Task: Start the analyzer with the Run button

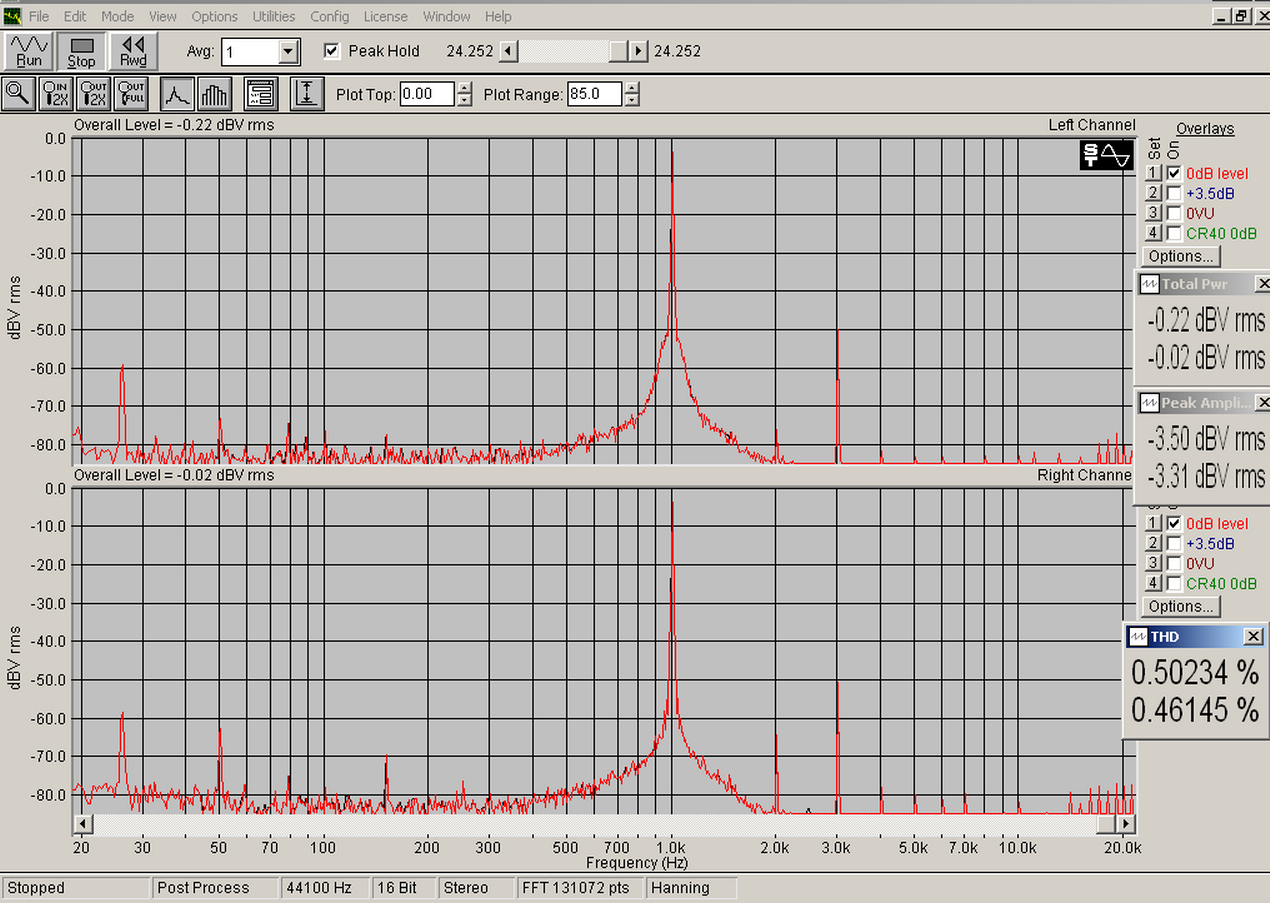Action: click(x=29, y=51)
